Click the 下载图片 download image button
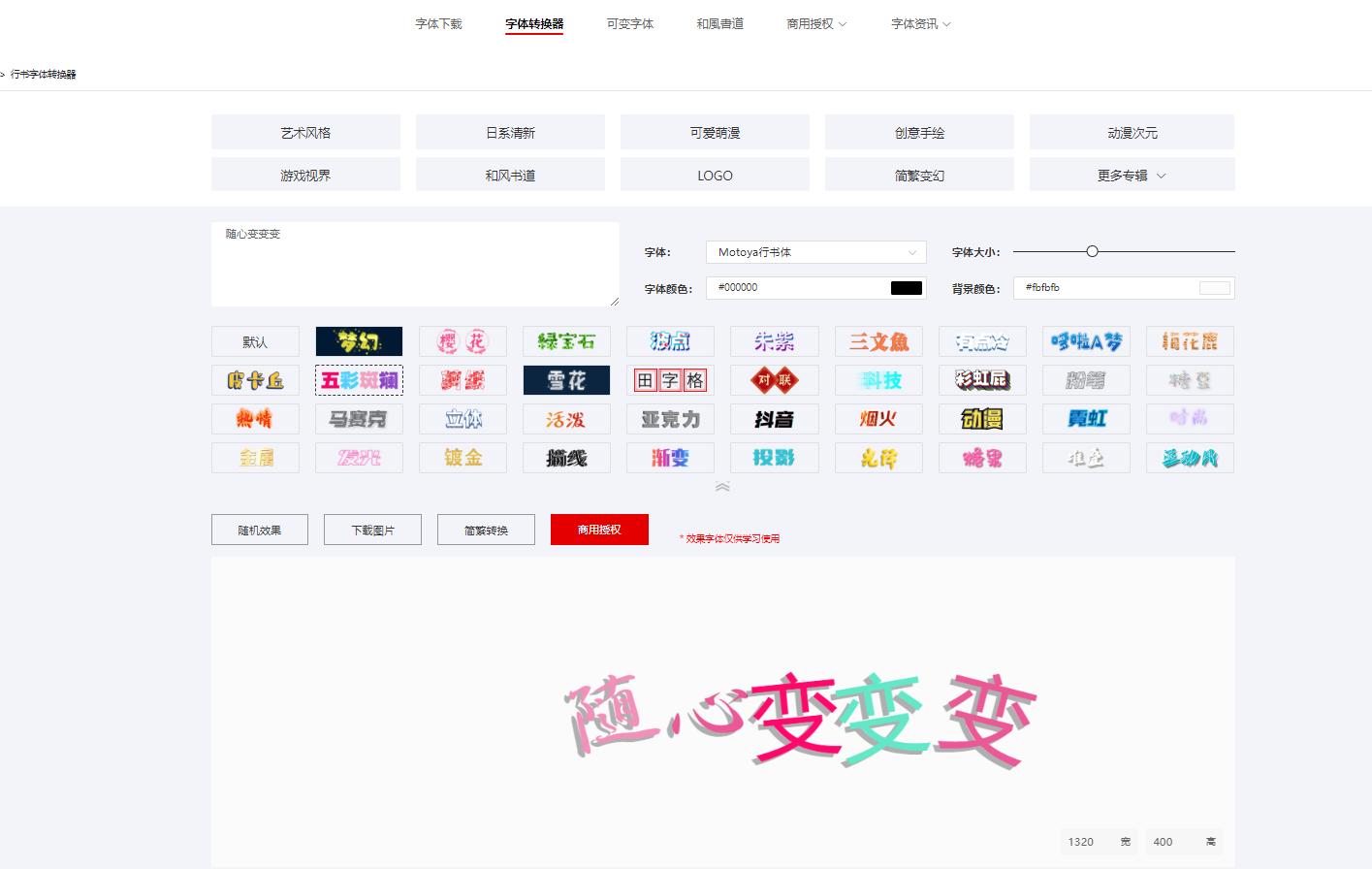The width and height of the screenshot is (1372, 869). tap(372, 530)
